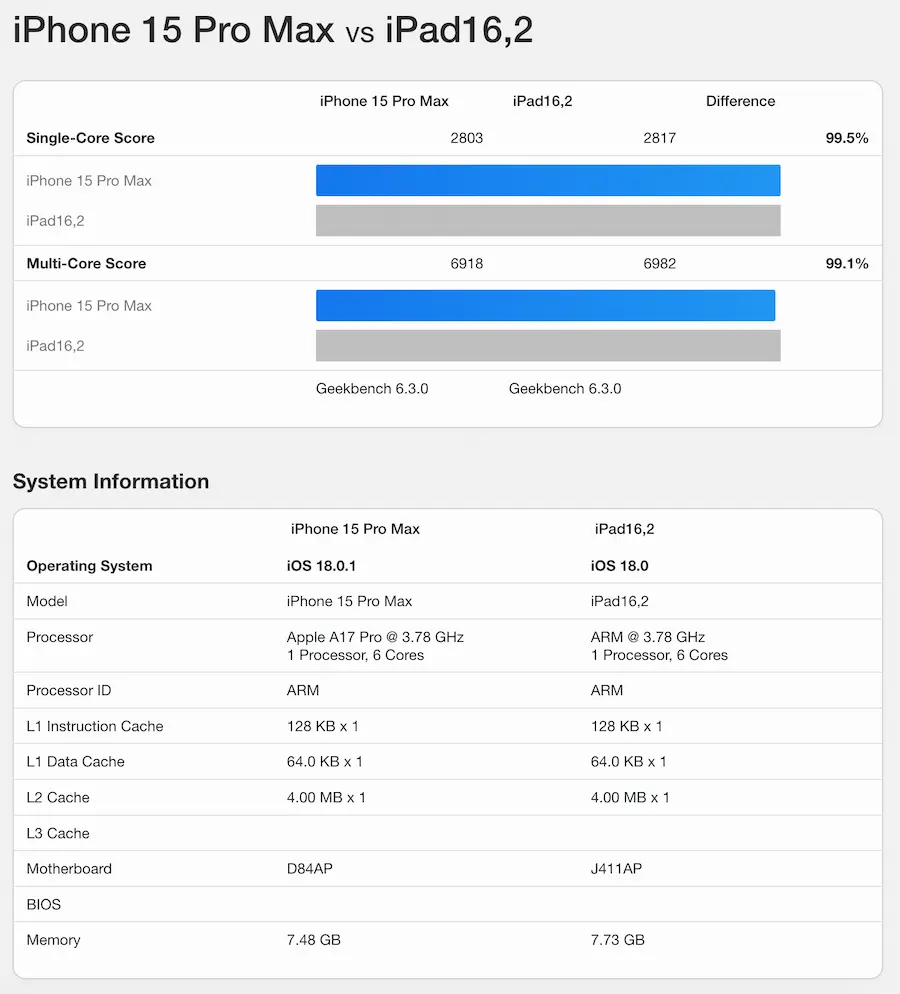Click the 'Processor ID' row label

coord(68,690)
